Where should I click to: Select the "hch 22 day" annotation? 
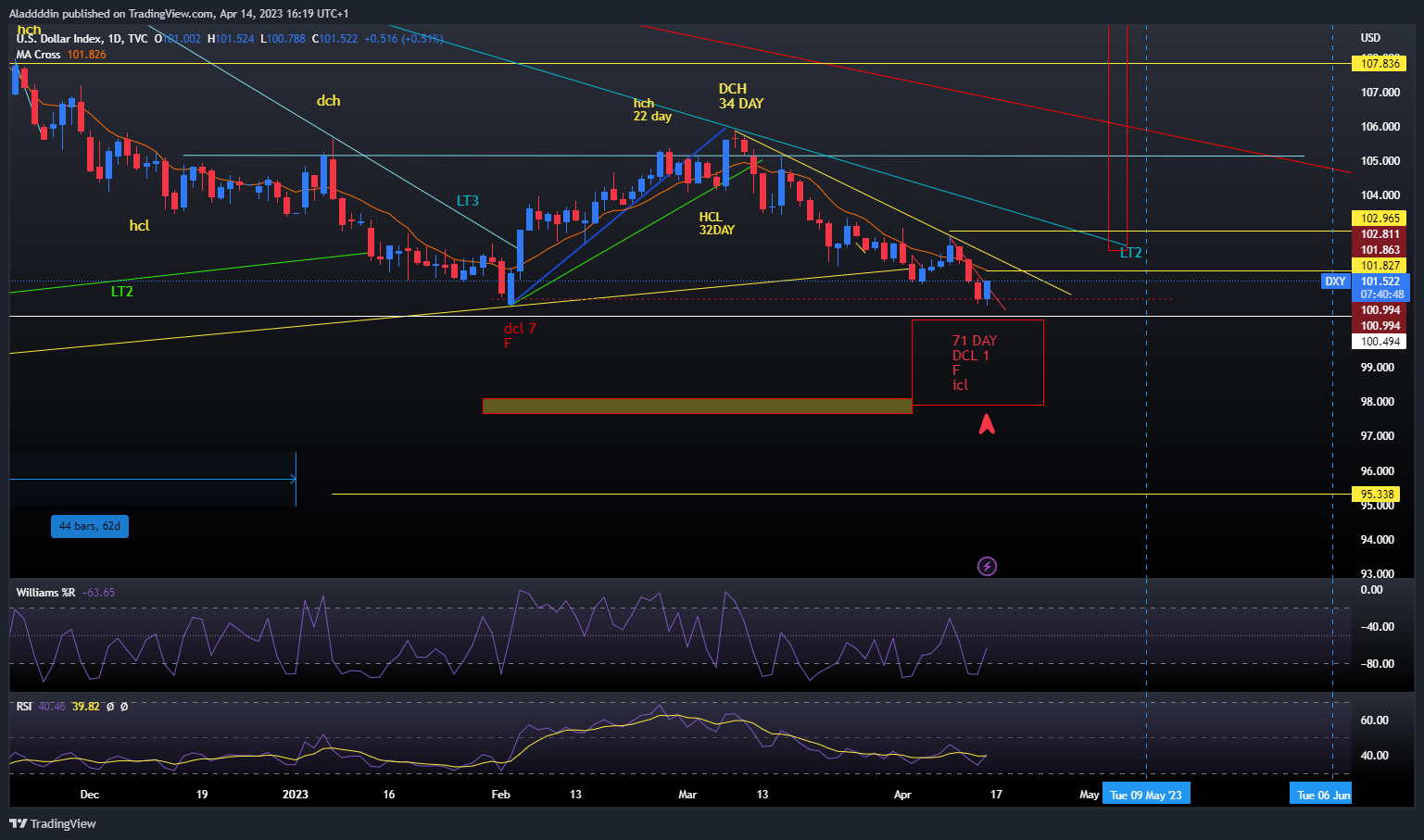[652, 109]
